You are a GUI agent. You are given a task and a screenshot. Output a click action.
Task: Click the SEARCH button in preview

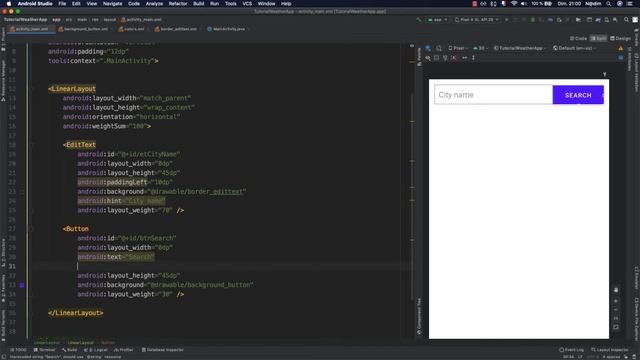coord(578,95)
